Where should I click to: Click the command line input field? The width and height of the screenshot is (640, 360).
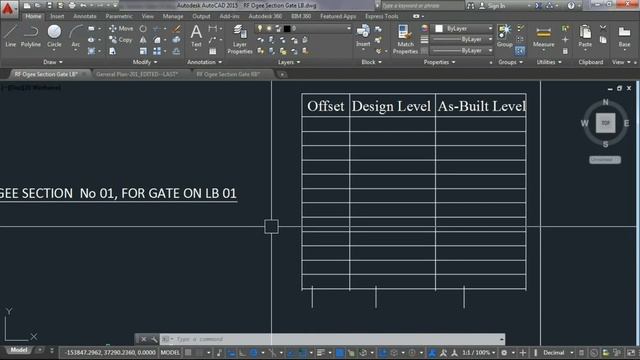click(x=332, y=339)
